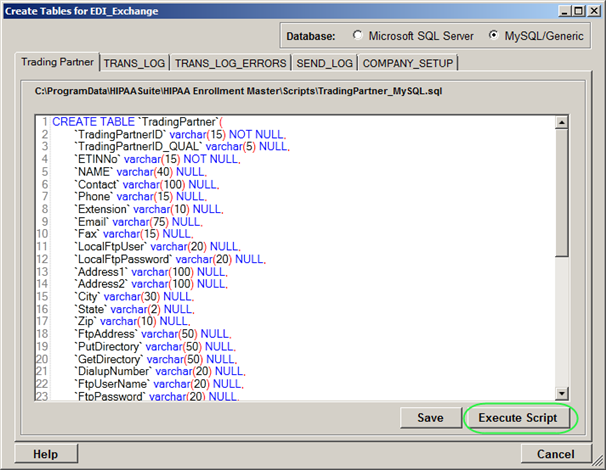Click the `LocalFtpUser` varchar(20) line

[x=157, y=247]
